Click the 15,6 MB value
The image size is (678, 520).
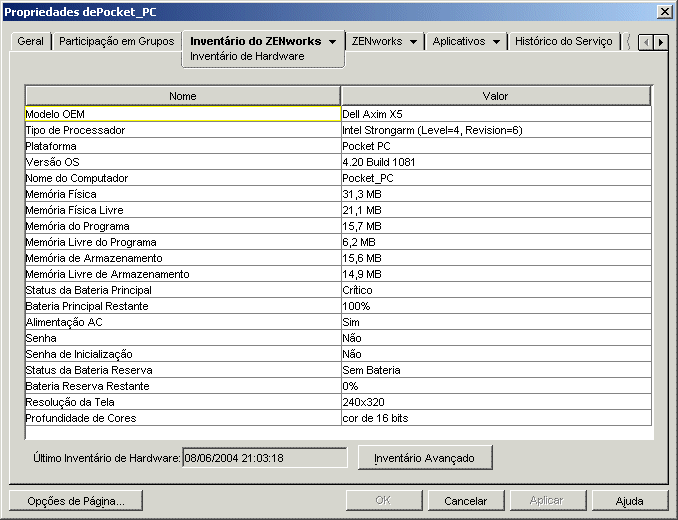point(496,258)
